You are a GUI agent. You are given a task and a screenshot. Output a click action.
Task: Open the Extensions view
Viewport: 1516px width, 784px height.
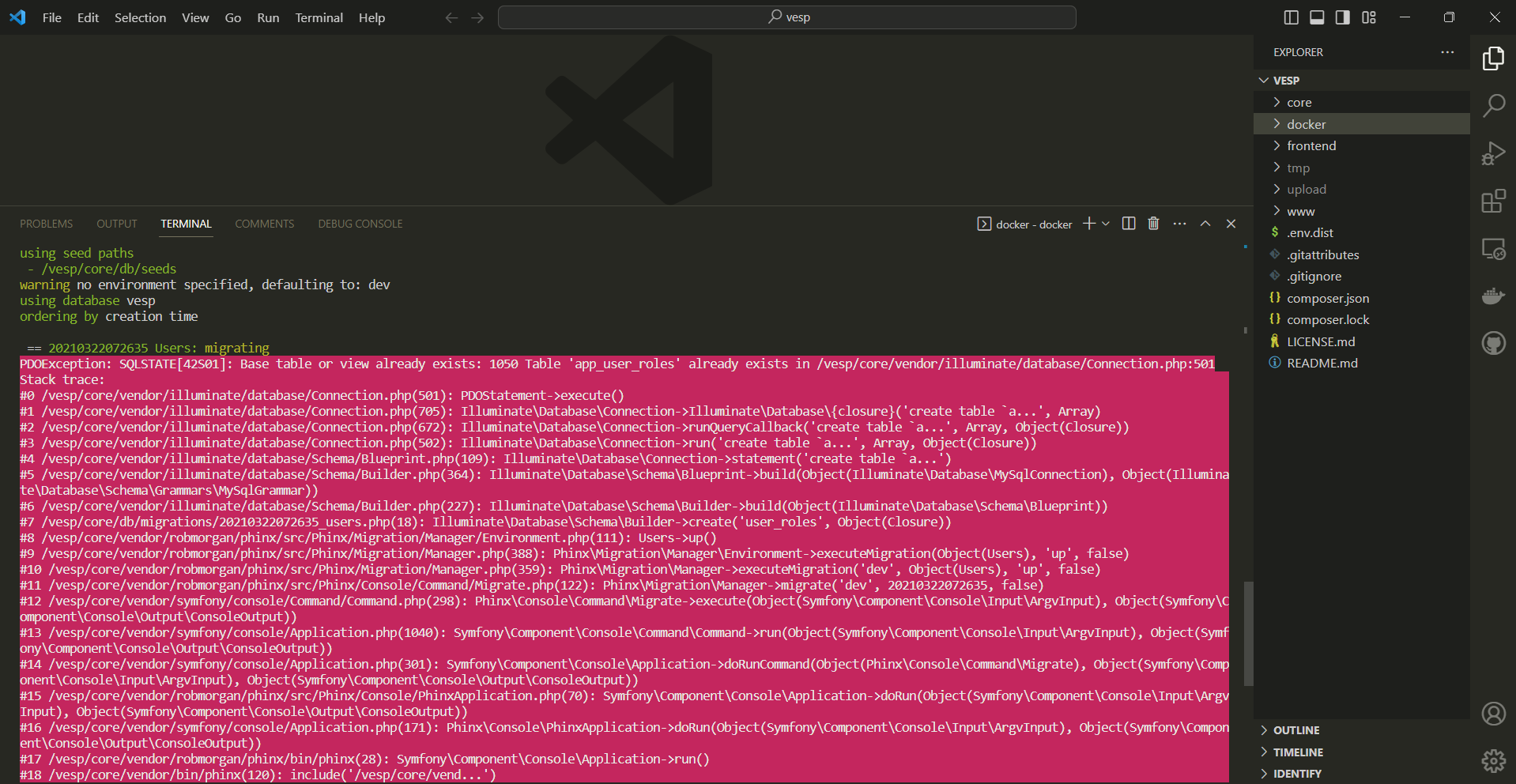(1493, 201)
